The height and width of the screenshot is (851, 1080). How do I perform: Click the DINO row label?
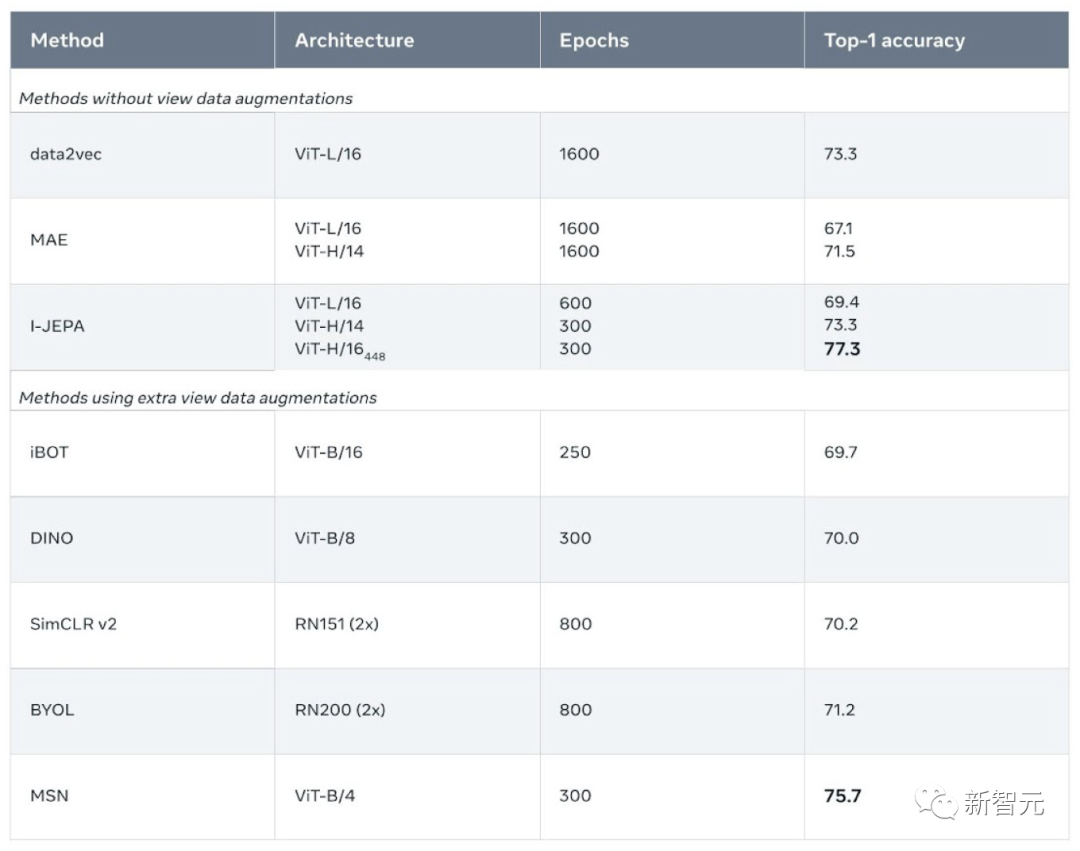tap(52, 538)
